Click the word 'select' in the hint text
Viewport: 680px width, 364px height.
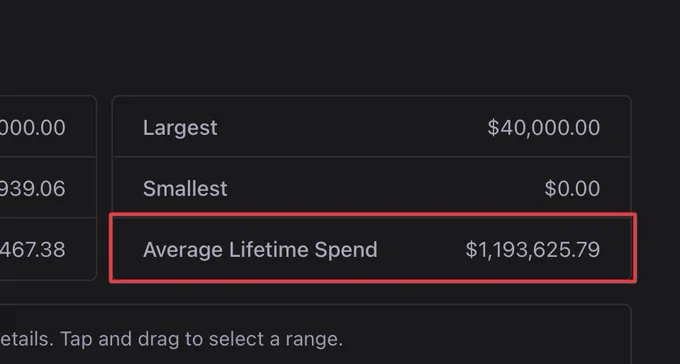click(x=236, y=339)
